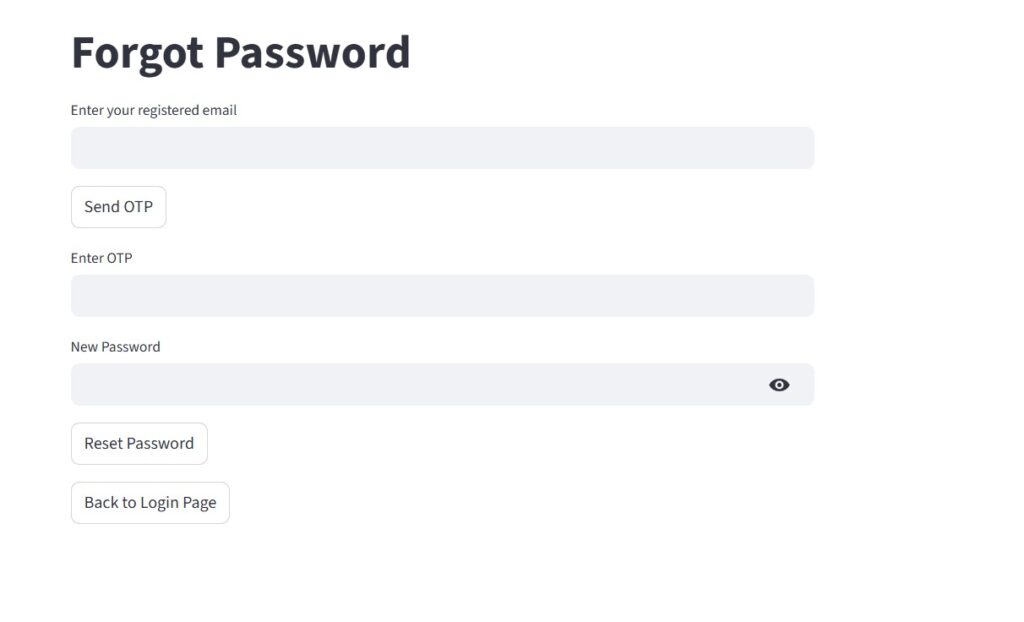Show the new password using eye icon
This screenshot has height=622, width=1024.
click(779, 385)
